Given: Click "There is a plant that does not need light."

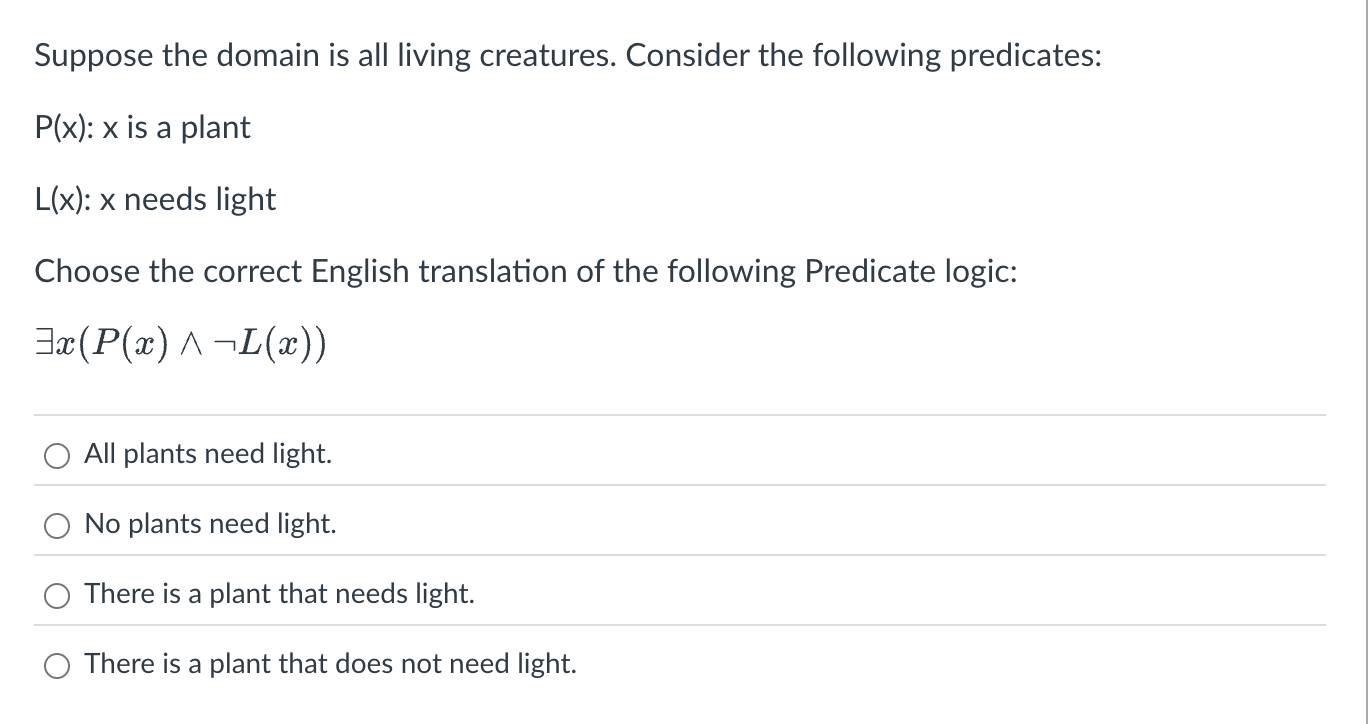Looking at the screenshot, I should click(330, 664).
